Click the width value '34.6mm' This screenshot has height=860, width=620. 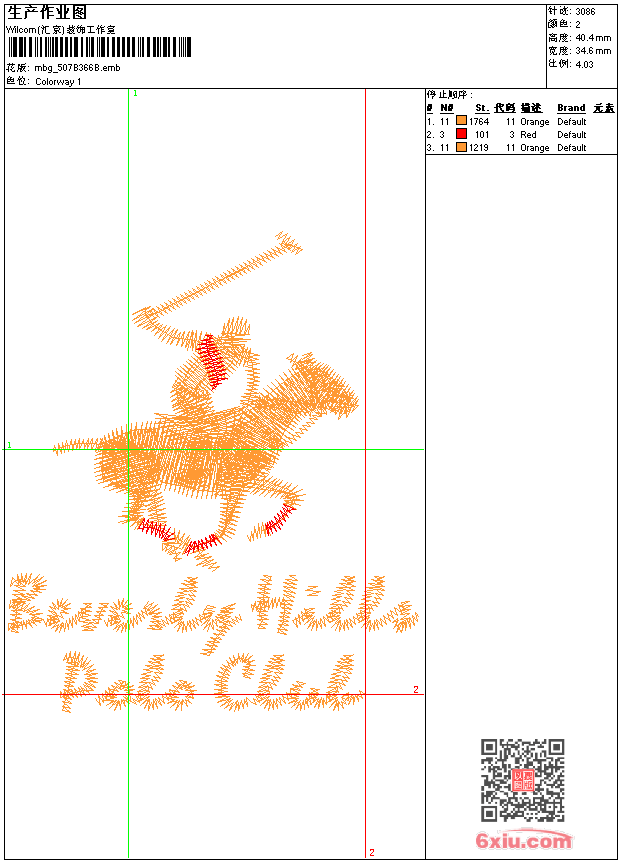point(593,51)
